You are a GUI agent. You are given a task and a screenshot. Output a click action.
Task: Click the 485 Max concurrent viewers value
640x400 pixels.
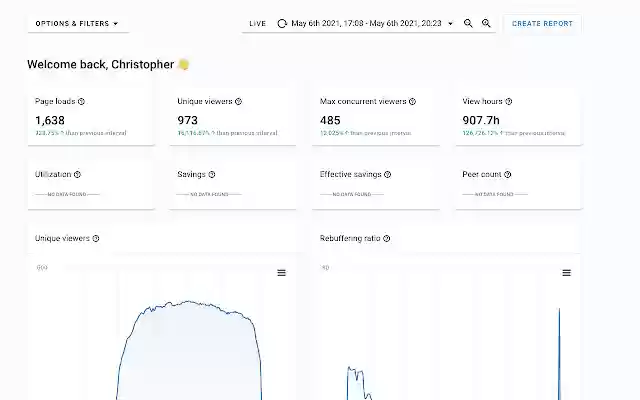pos(330,120)
